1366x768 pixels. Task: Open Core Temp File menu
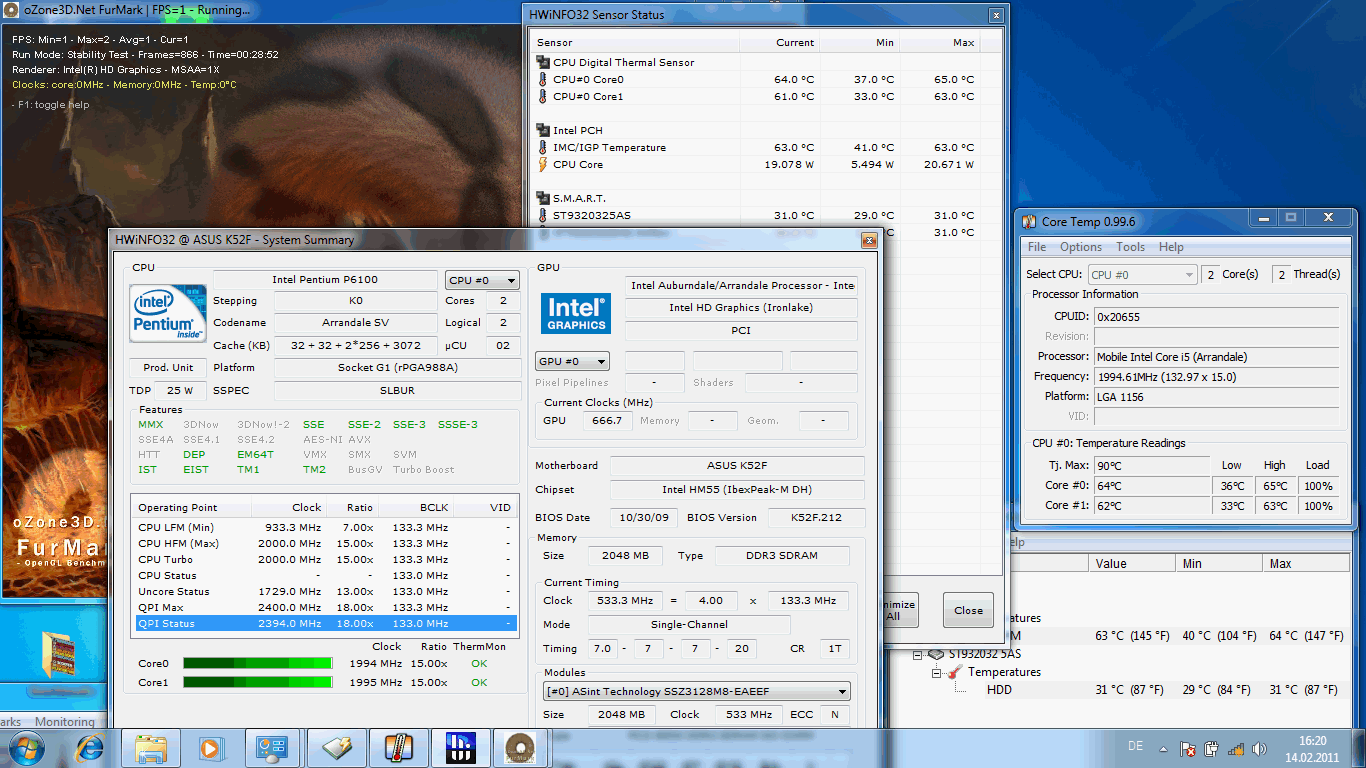[1037, 247]
